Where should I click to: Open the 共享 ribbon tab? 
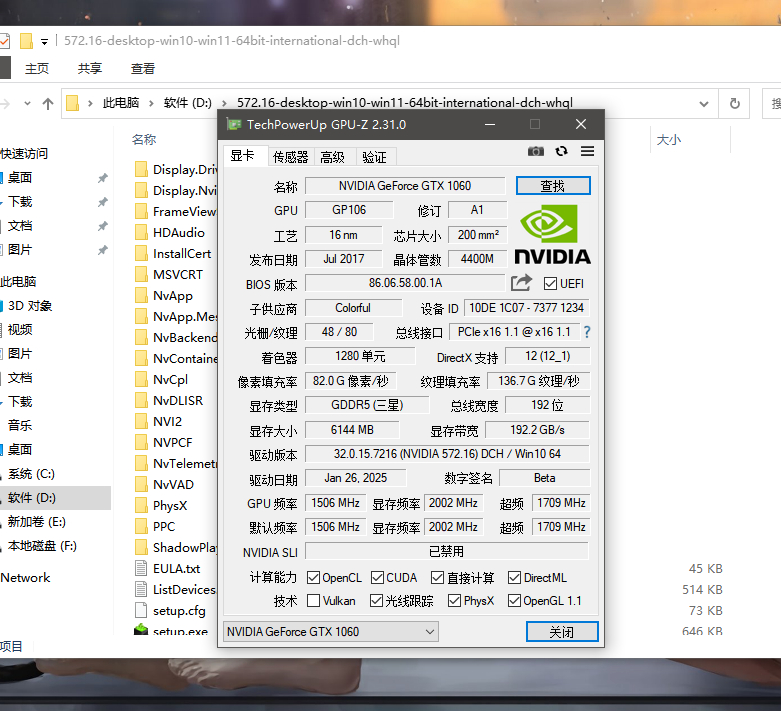coord(90,68)
